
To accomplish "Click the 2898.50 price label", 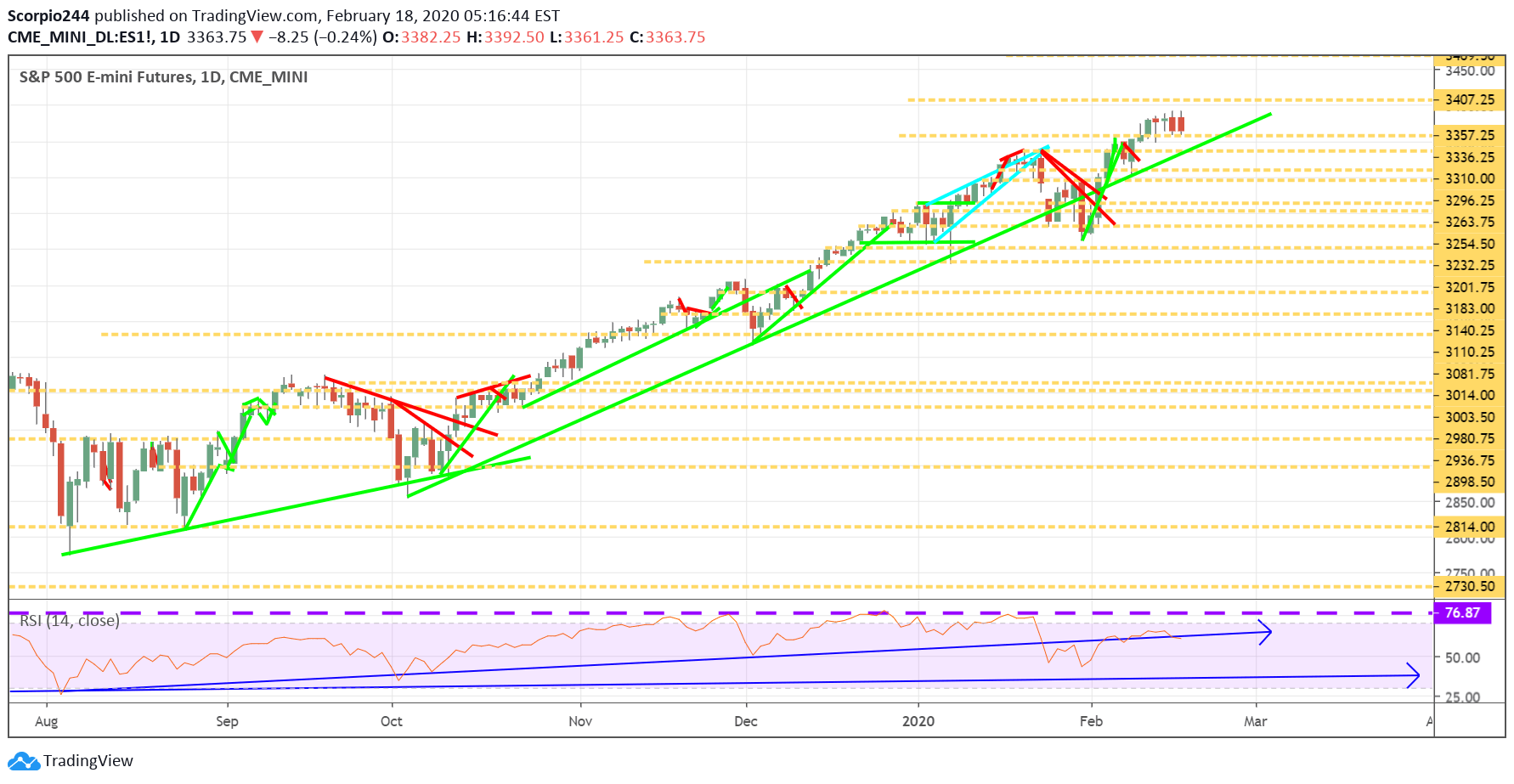I will pos(1470,482).
